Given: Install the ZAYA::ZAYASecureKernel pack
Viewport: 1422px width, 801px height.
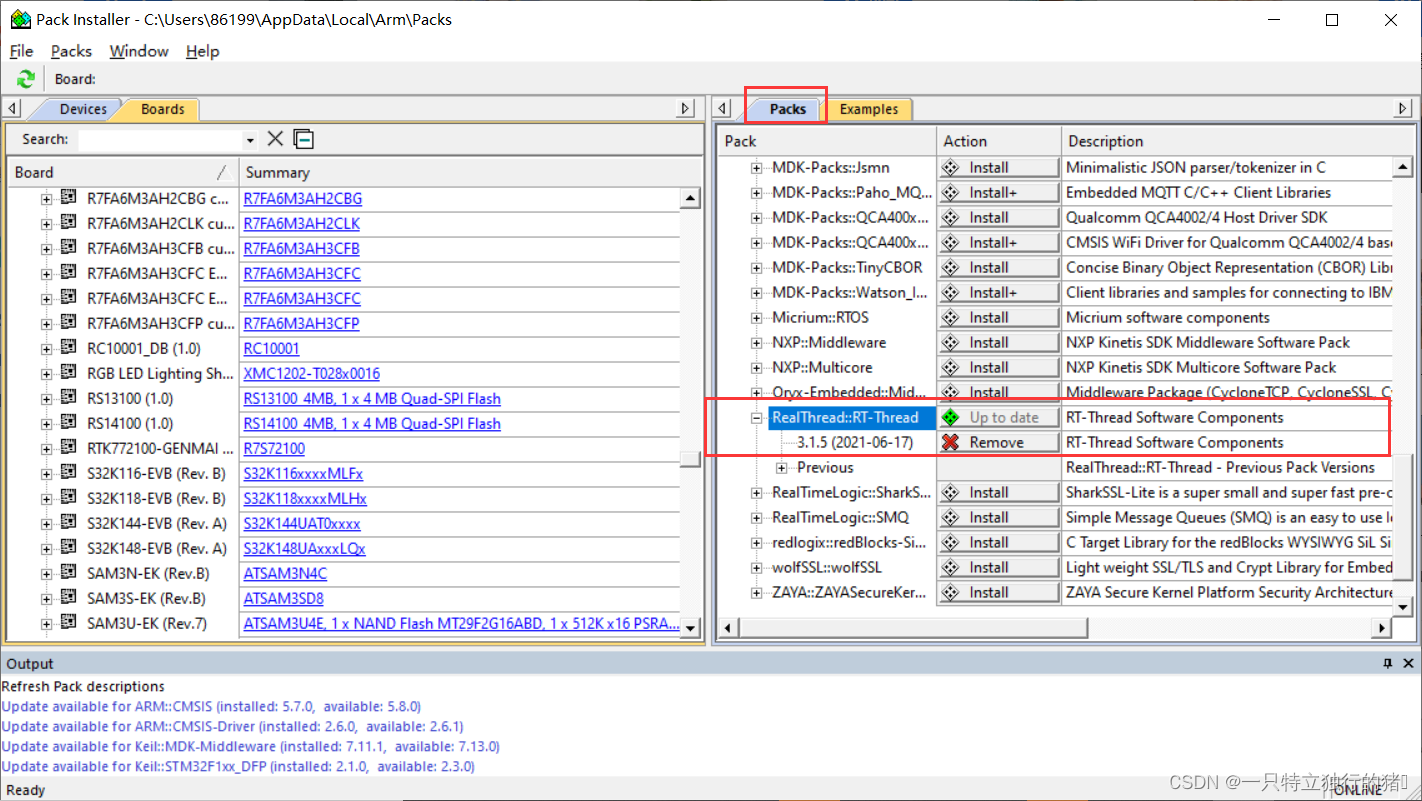Looking at the screenshot, I should (x=998, y=592).
